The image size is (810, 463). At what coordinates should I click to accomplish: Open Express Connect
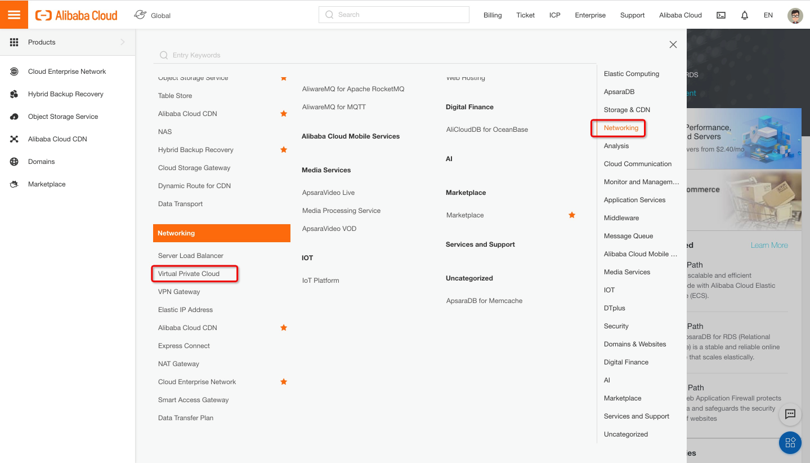[x=184, y=346]
